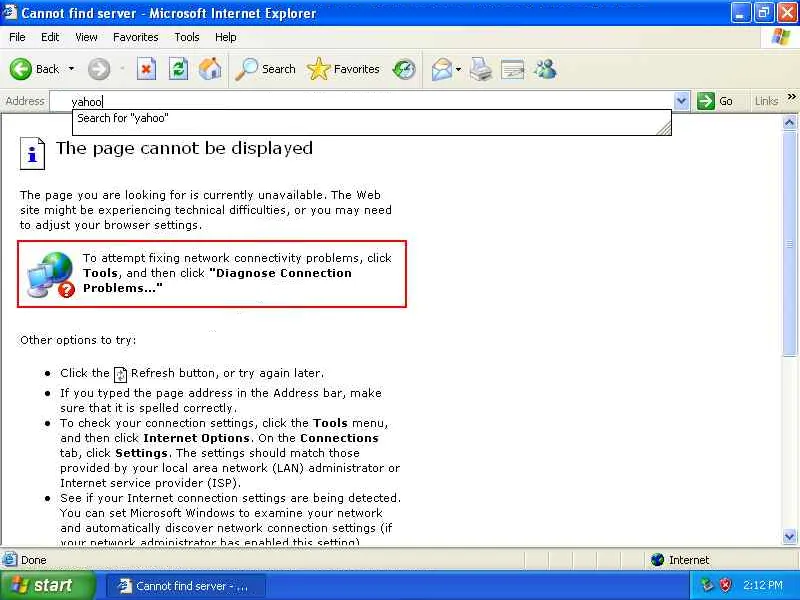The image size is (800, 600).
Task: Open the View menu
Action: [x=86, y=37]
